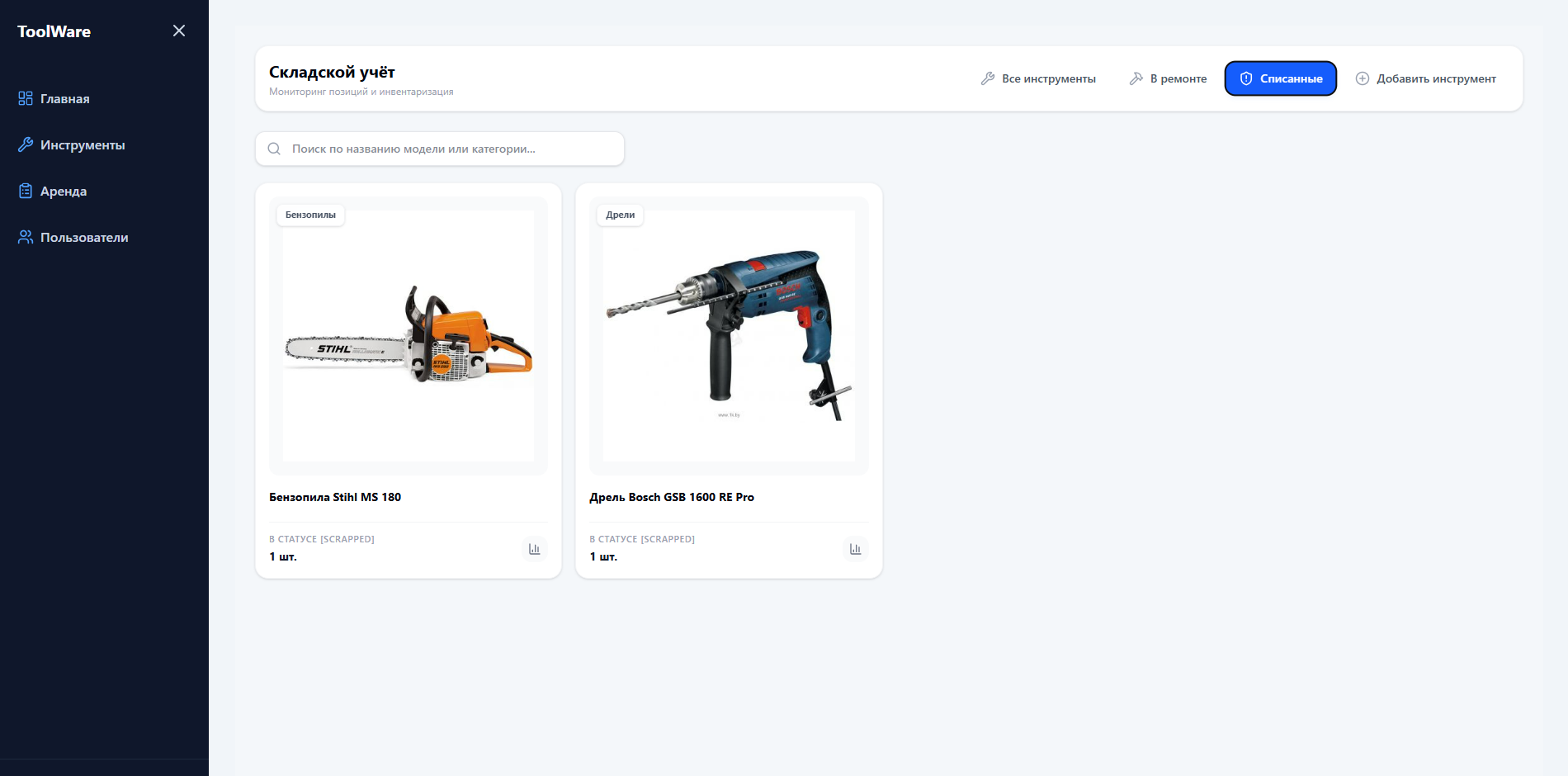Viewport: 1568px width, 776px height.
Task: Click the Дрели category badge
Action: coord(621,215)
